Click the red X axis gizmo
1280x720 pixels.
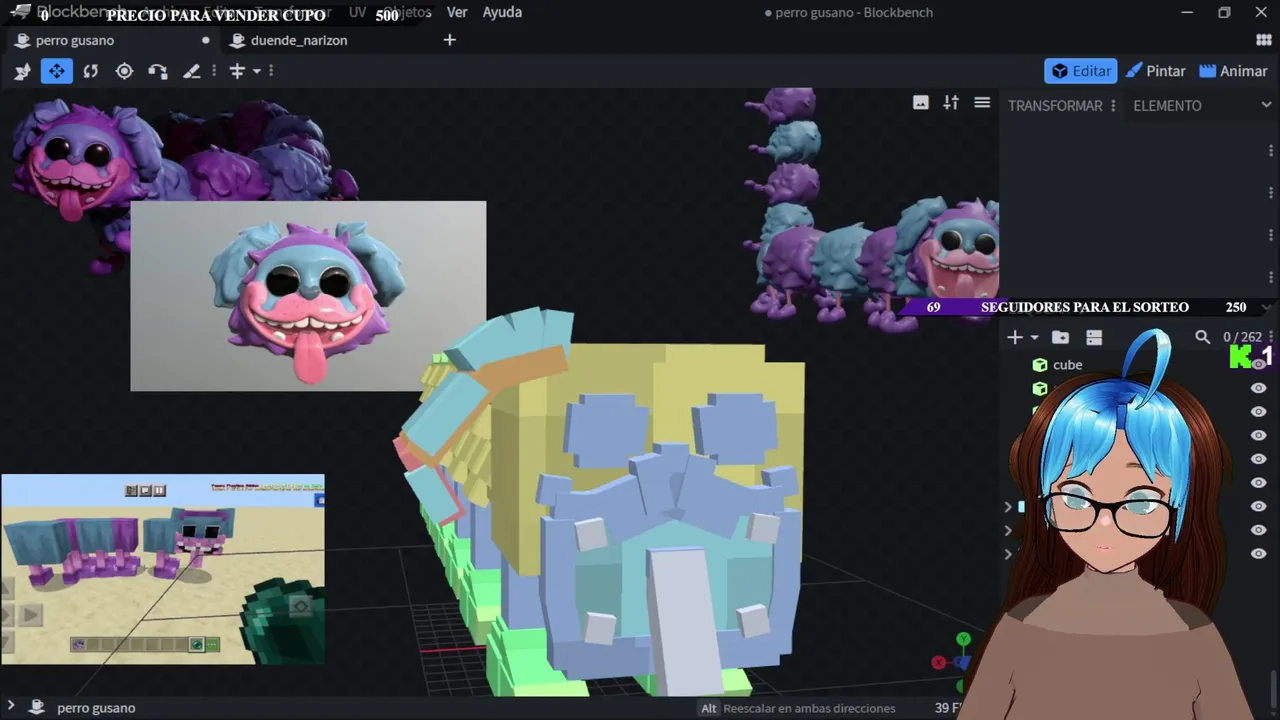pos(938,662)
